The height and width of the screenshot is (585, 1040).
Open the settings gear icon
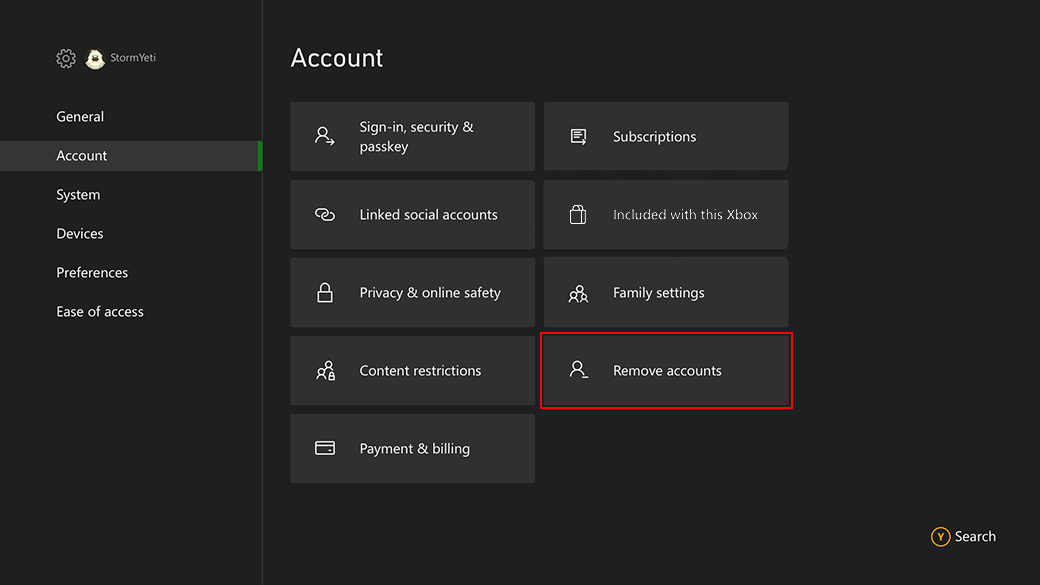coord(65,58)
